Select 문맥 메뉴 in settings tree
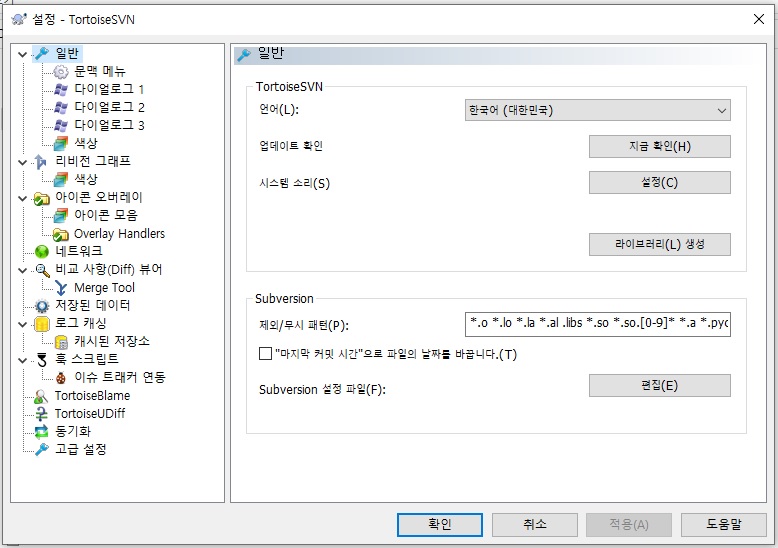The width and height of the screenshot is (778, 548). click(x=100, y=71)
